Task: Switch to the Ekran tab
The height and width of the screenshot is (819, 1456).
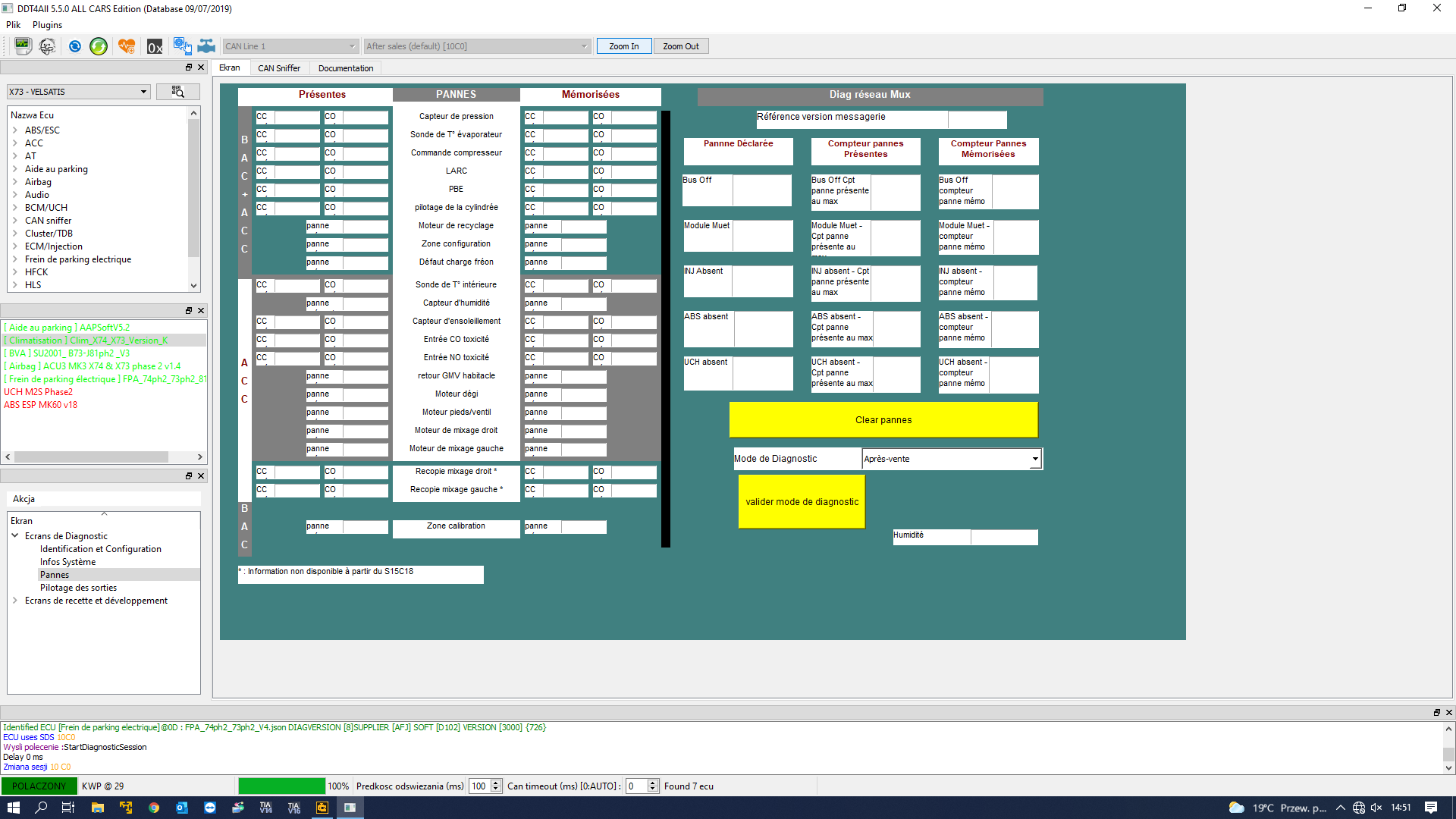Action: pos(230,67)
